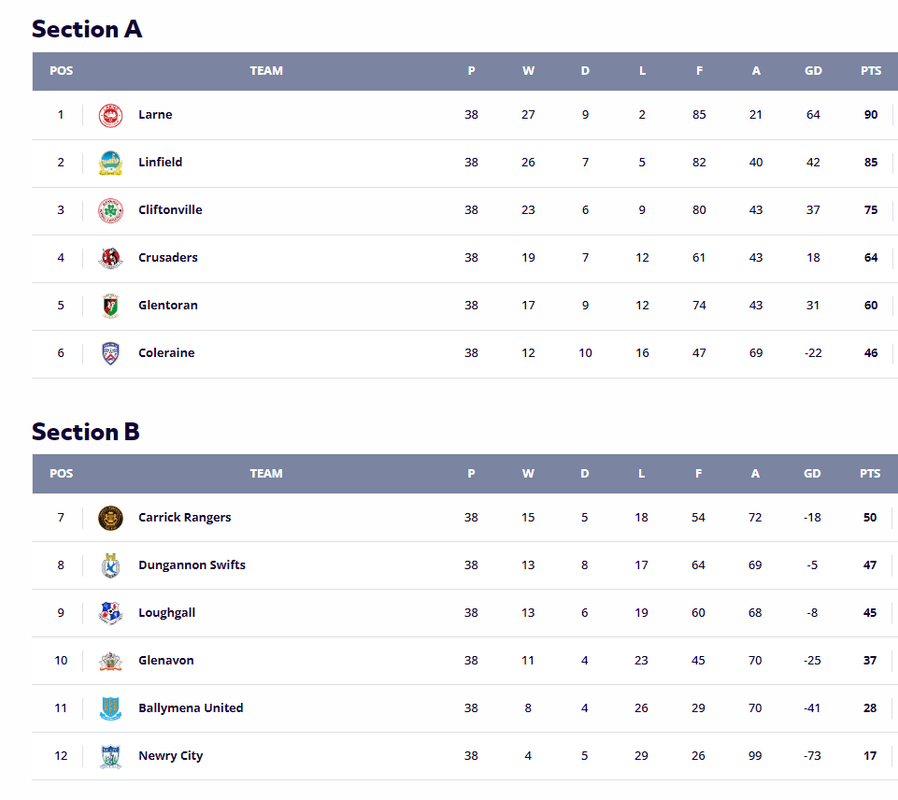
Task: Click the Glenavon club crest
Action: pos(111,660)
